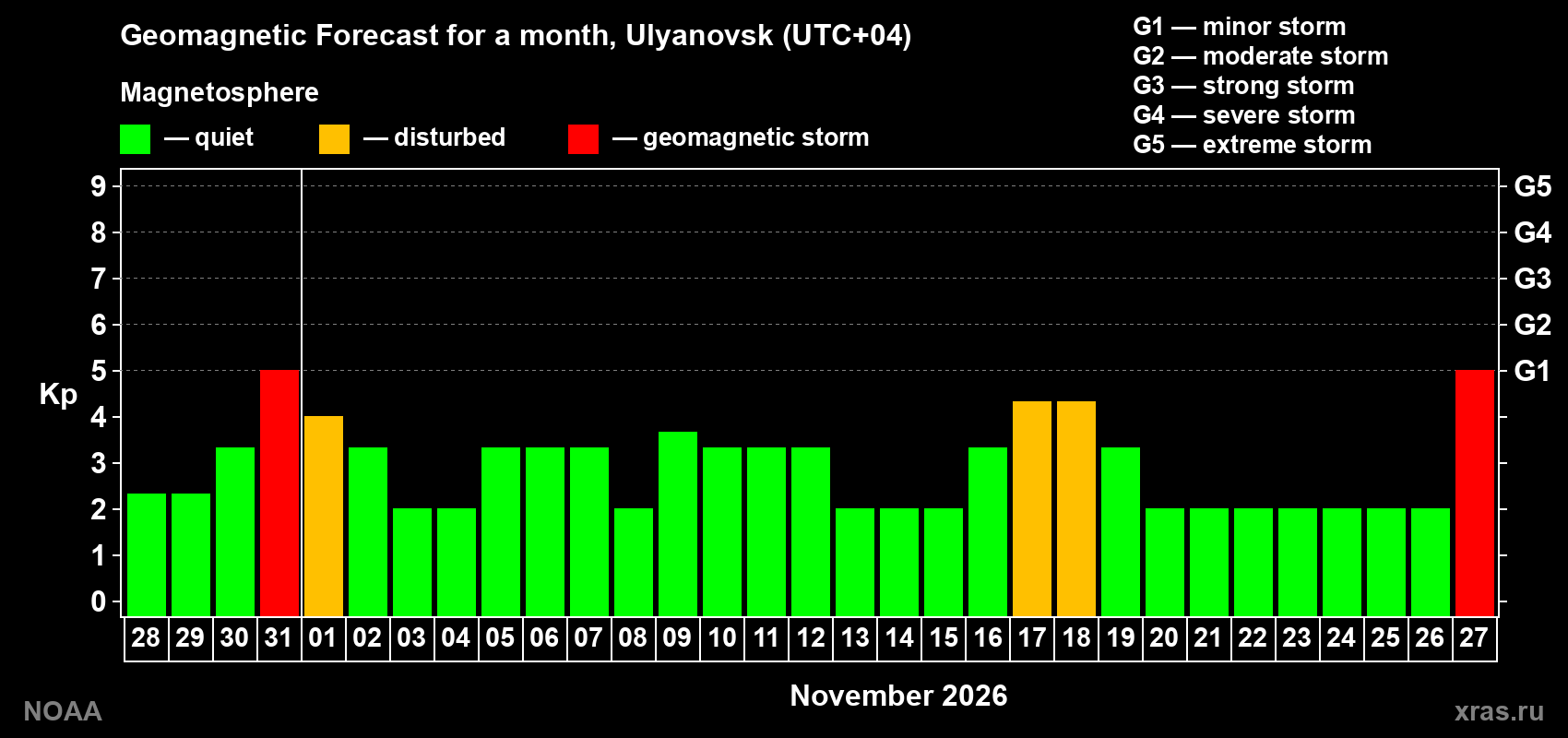The height and width of the screenshot is (738, 1568).
Task: Click date label 08 on axis
Action: pyautogui.click(x=633, y=638)
